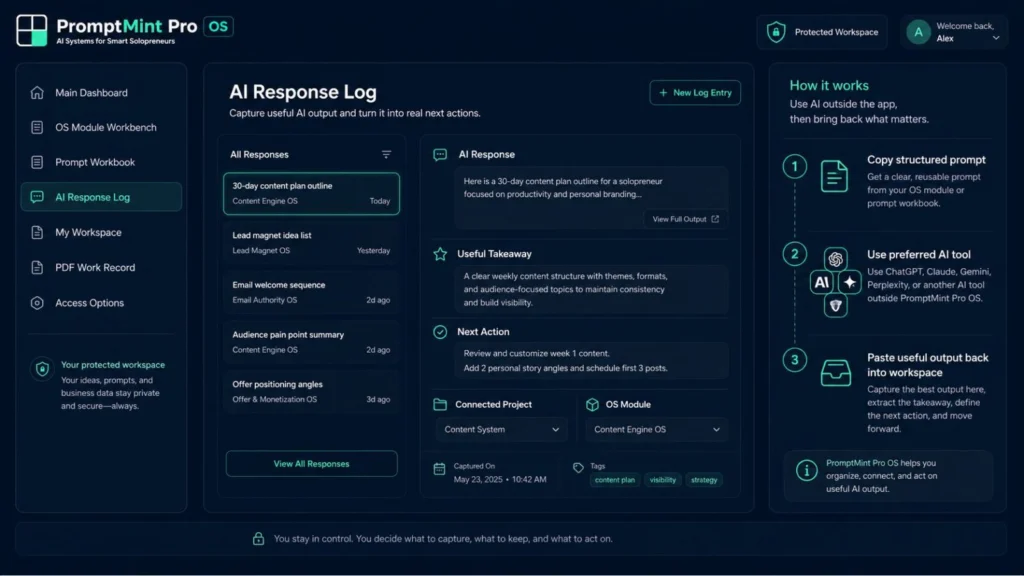Select the 30-day content plan outline entry
This screenshot has height=576, width=1024.
coord(312,193)
